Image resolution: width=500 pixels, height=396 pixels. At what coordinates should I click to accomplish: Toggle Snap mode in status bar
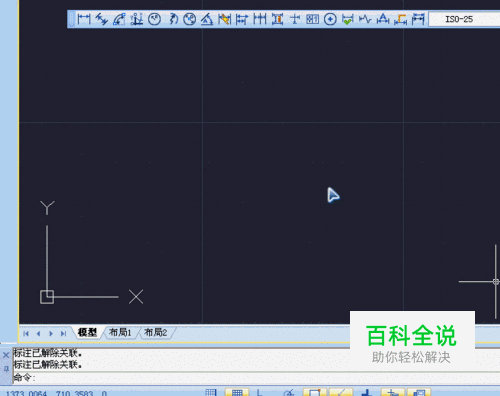(211, 392)
